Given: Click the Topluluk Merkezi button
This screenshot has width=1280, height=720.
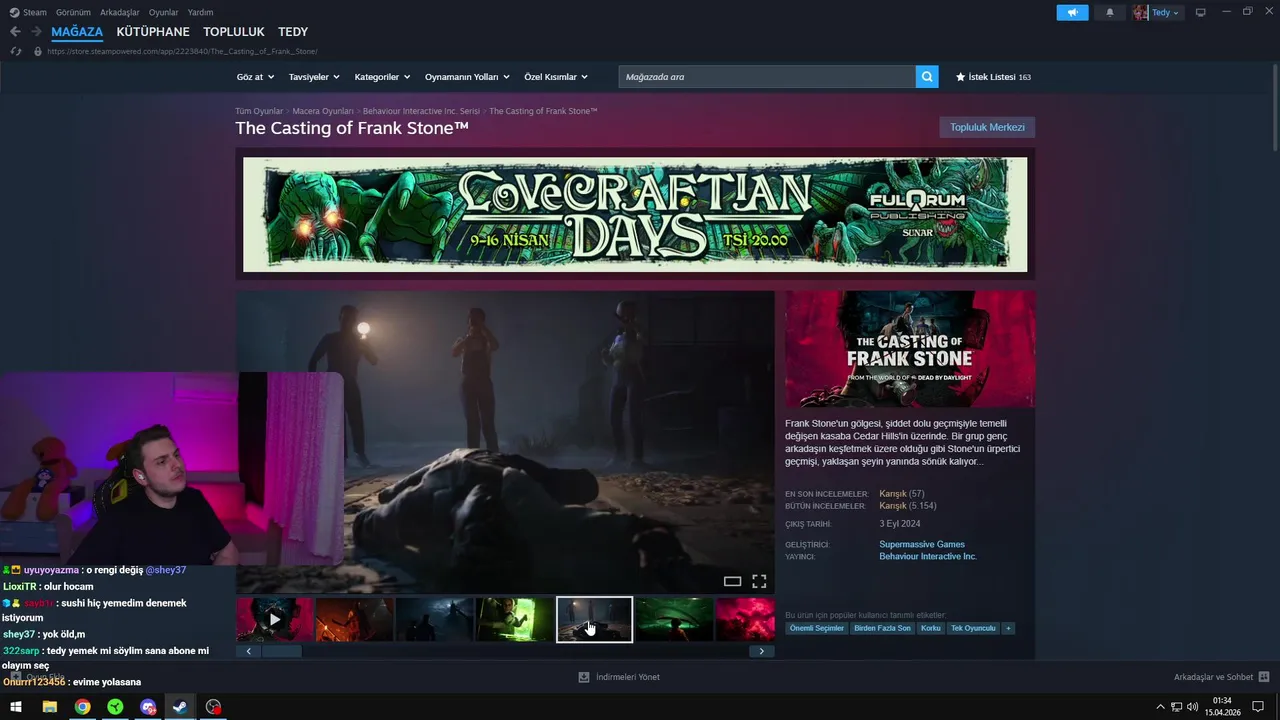Looking at the screenshot, I should coord(987,127).
